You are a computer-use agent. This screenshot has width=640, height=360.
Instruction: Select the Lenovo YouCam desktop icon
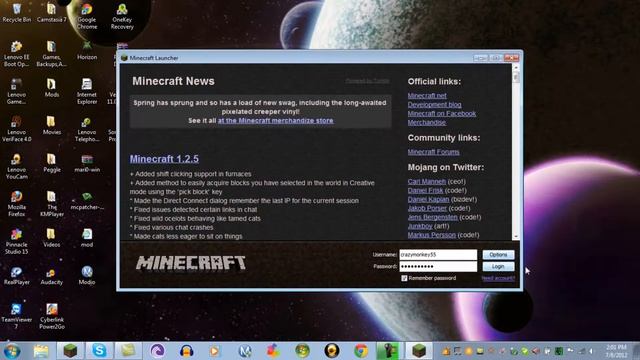pos(17,166)
